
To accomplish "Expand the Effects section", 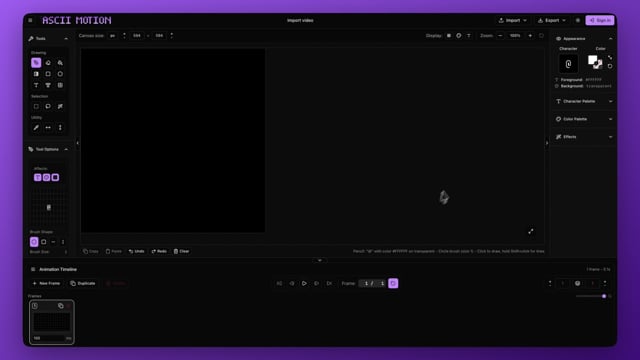I will [611, 137].
